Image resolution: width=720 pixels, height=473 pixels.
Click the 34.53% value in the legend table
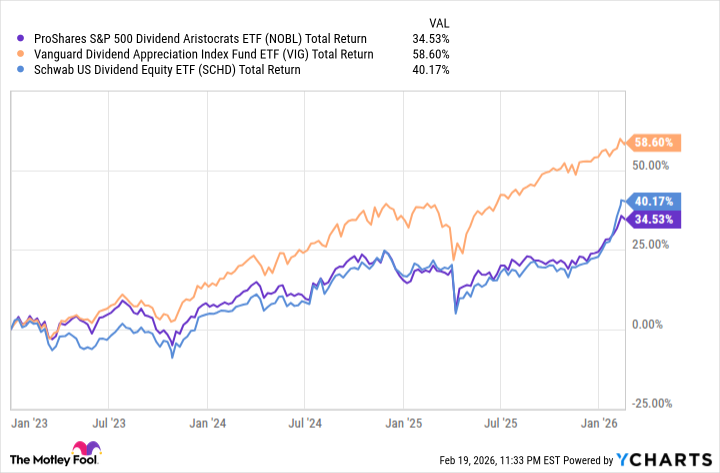(429, 37)
